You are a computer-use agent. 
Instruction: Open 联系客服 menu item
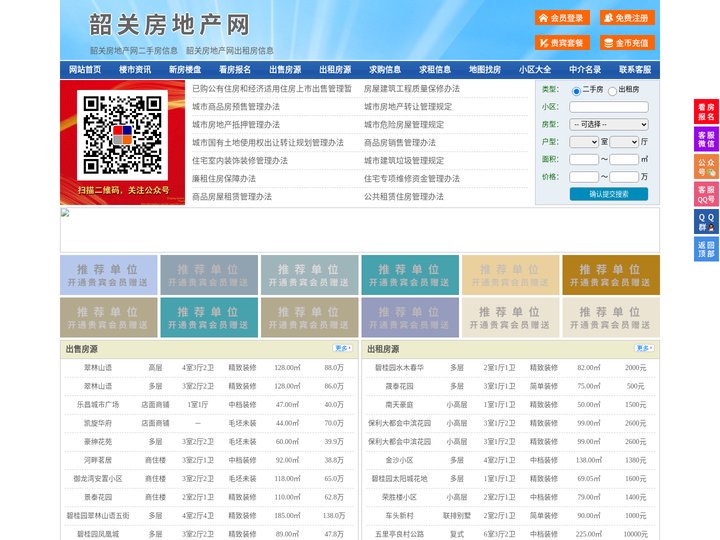635,70
